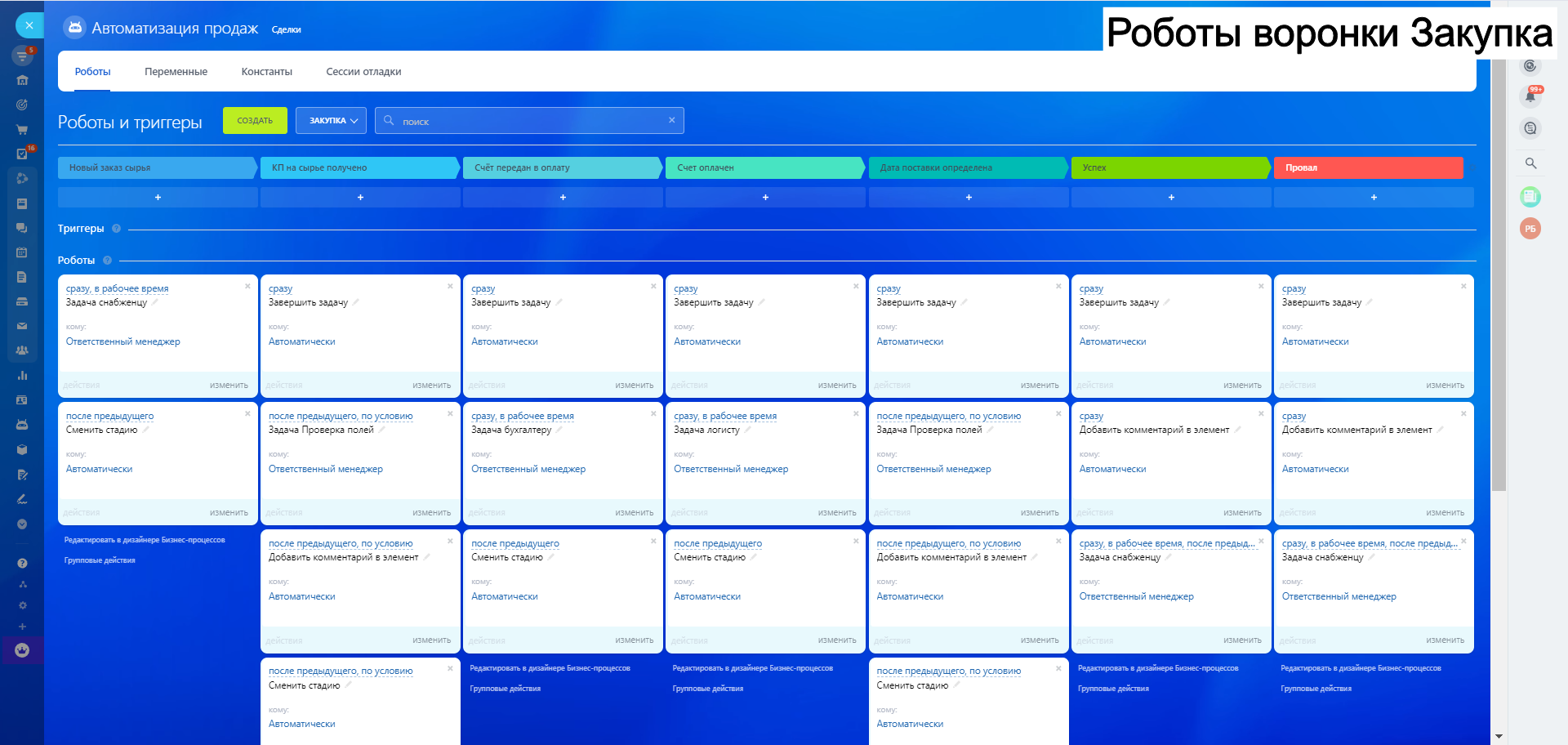Open the shopping cart icon in the sidebar
Viewport: 1568px width, 745px height.
pyautogui.click(x=22, y=129)
